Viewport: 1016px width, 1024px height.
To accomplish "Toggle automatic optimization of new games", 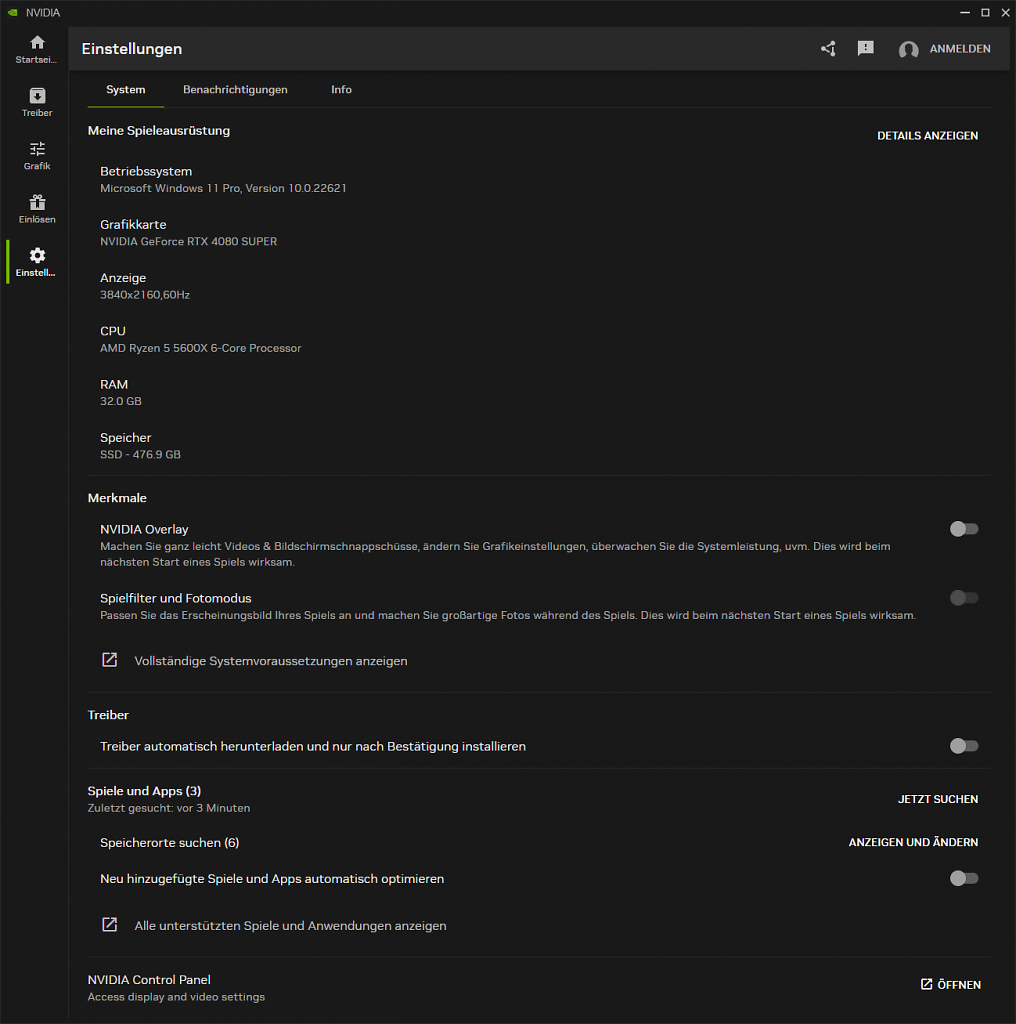I will tap(964, 878).
